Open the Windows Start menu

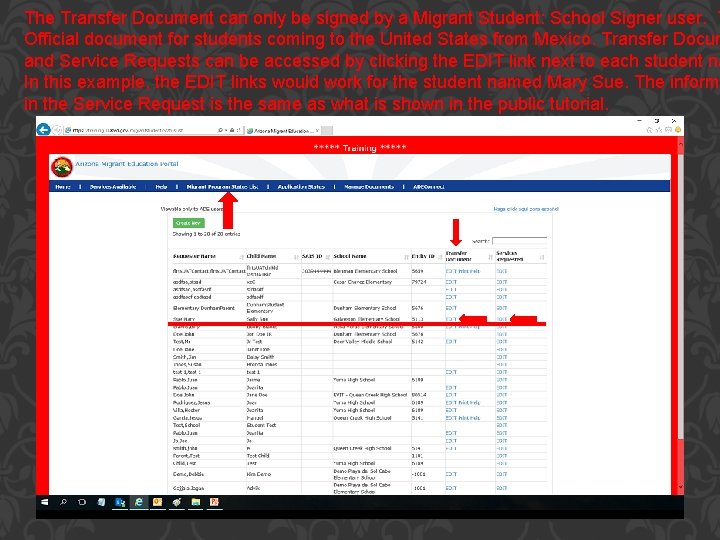click(x=45, y=502)
